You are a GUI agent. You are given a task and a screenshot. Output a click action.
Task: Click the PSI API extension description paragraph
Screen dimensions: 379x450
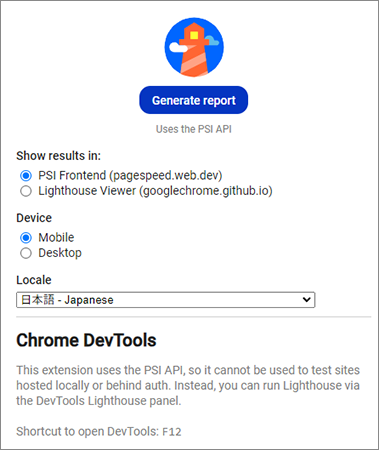point(188,385)
